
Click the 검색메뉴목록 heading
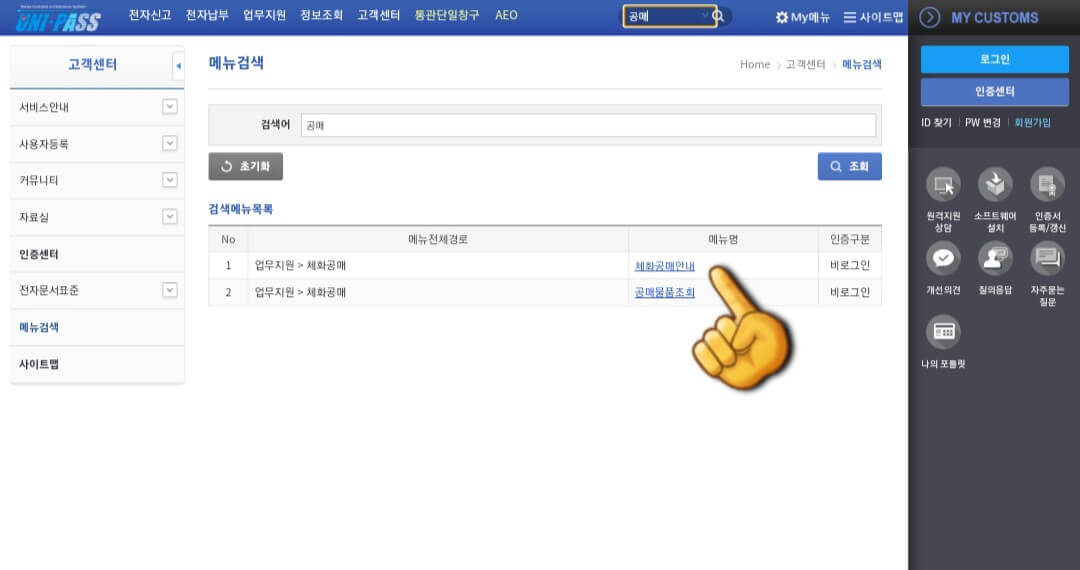tap(241, 209)
